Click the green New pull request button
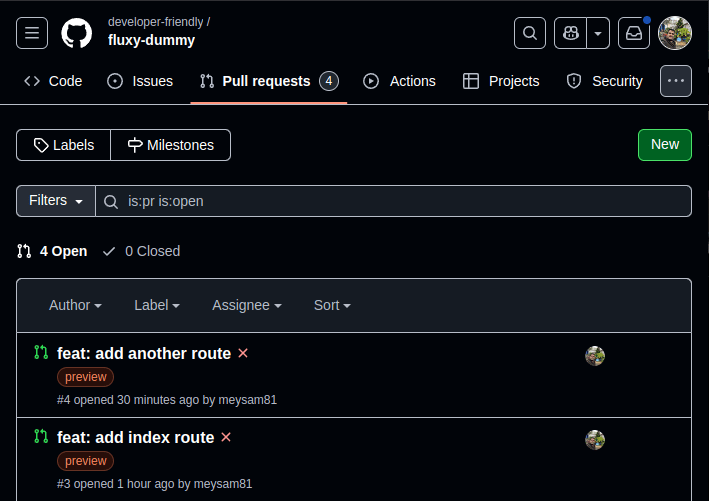Image resolution: width=709 pixels, height=501 pixels. pos(664,144)
